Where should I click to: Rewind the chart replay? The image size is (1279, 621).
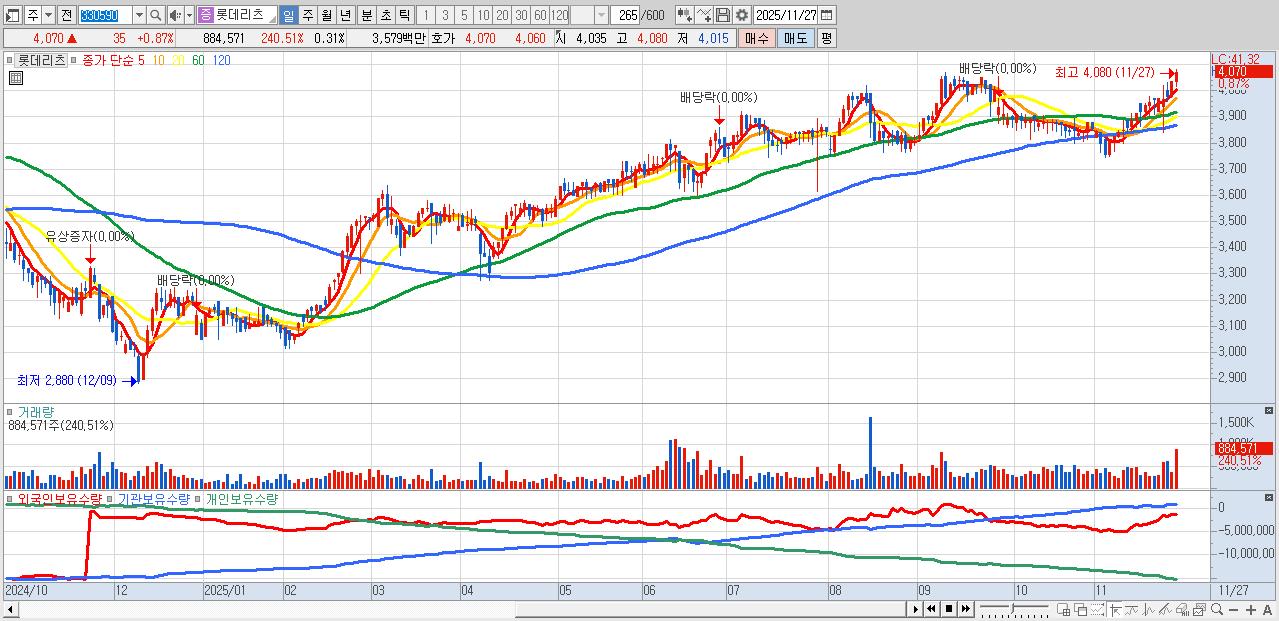point(931,609)
